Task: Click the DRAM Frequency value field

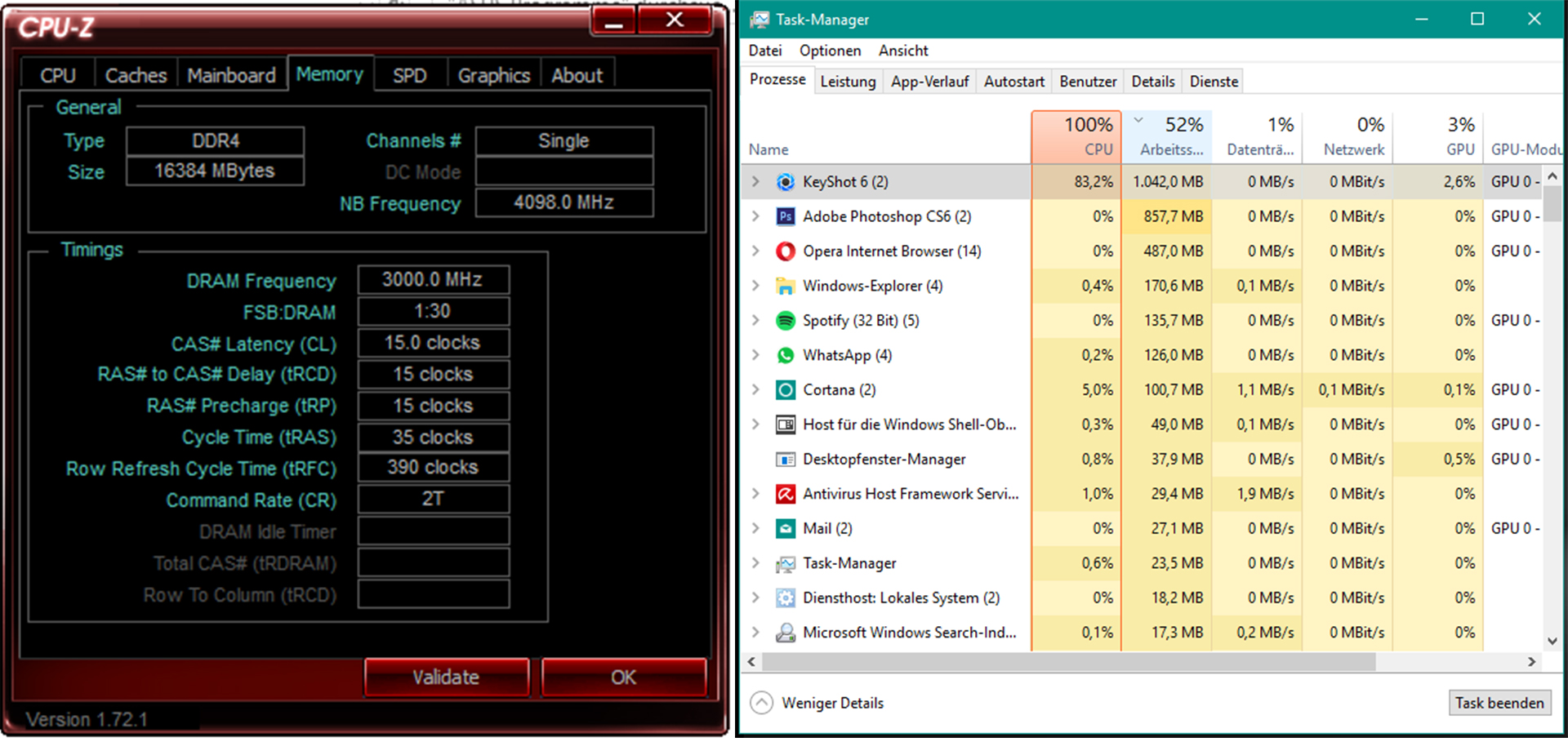Action: [434, 280]
